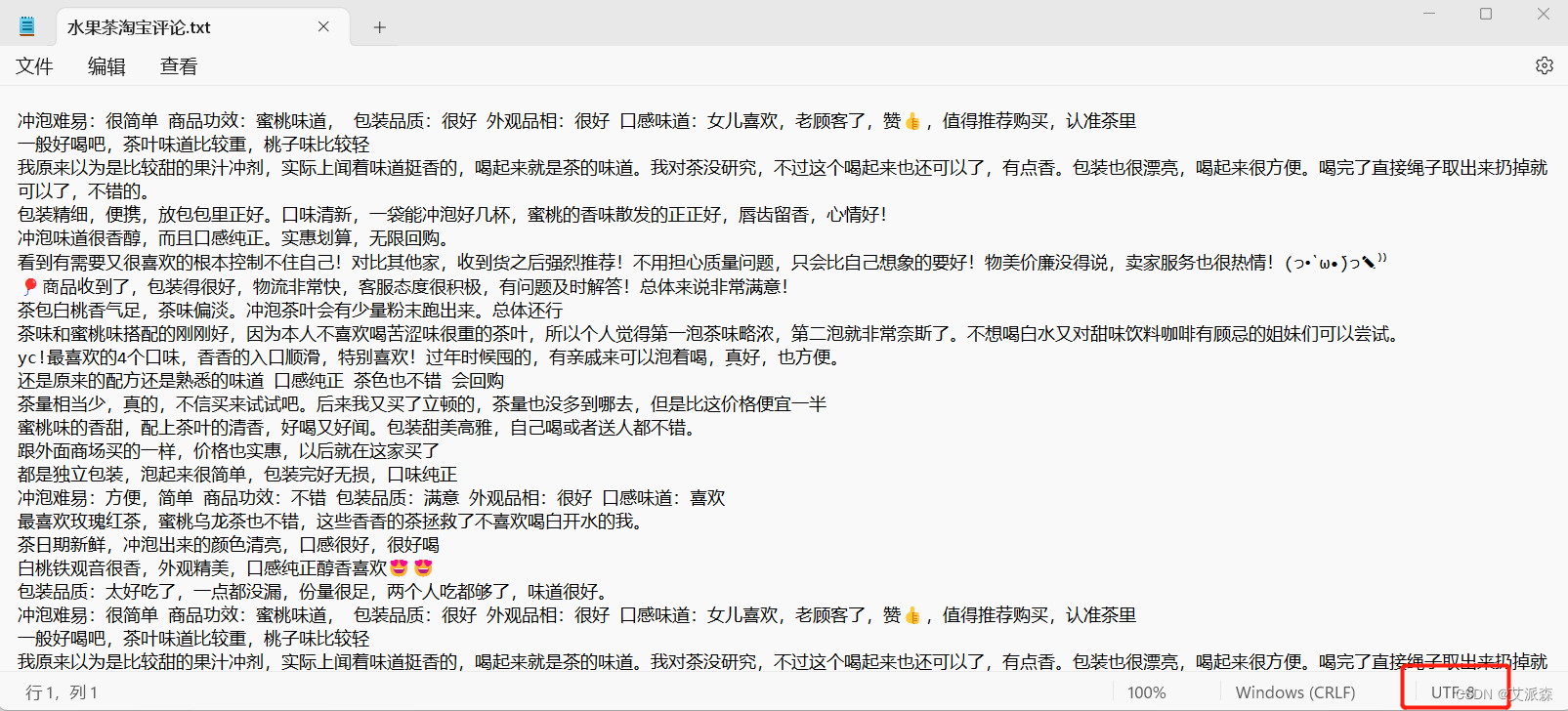This screenshot has height=711, width=1568.
Task: Close the Notepad window
Action: (1544, 14)
